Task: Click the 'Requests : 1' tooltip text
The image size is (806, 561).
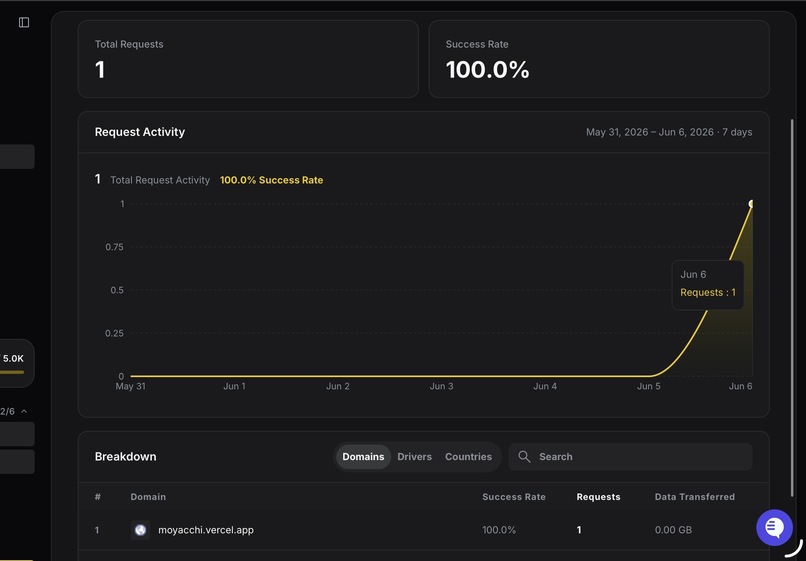Action: (x=708, y=292)
